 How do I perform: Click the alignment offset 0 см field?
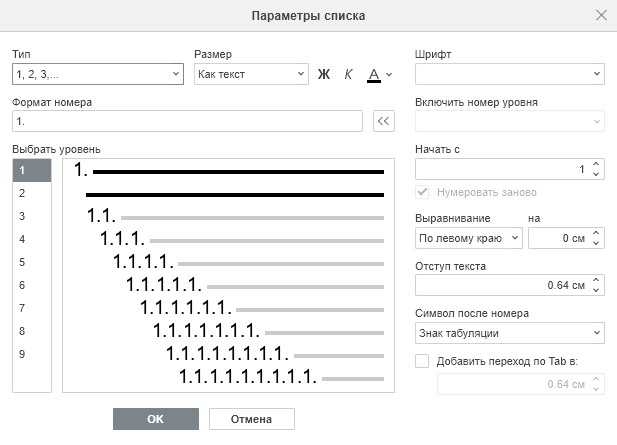tap(559, 238)
